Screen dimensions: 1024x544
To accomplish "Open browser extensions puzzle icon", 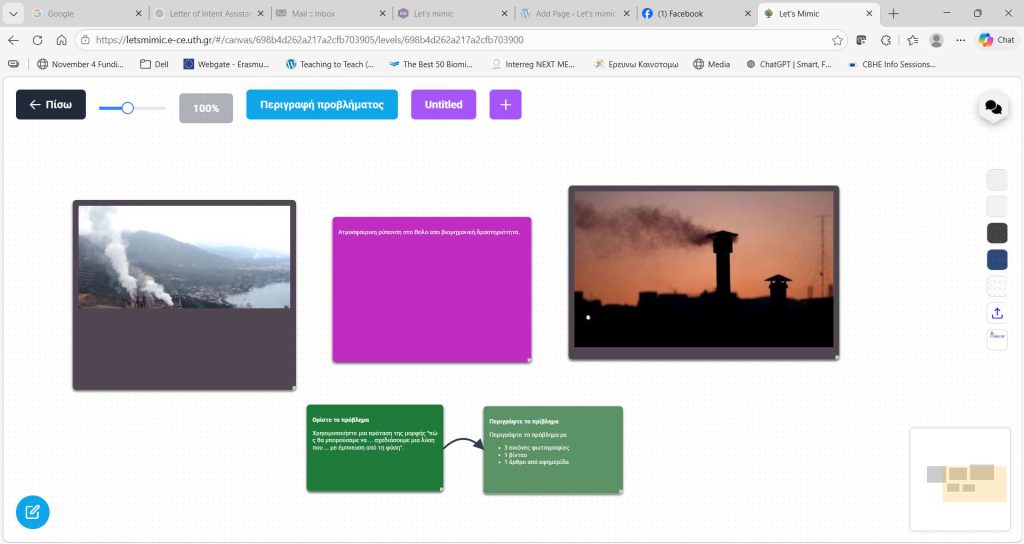I will tap(886, 40).
